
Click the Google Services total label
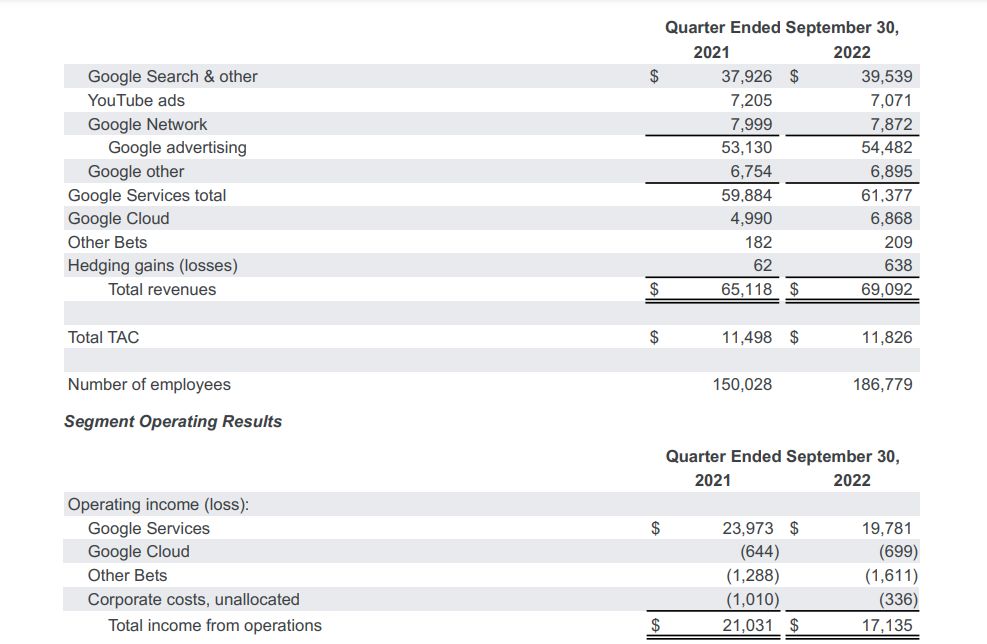point(147,195)
